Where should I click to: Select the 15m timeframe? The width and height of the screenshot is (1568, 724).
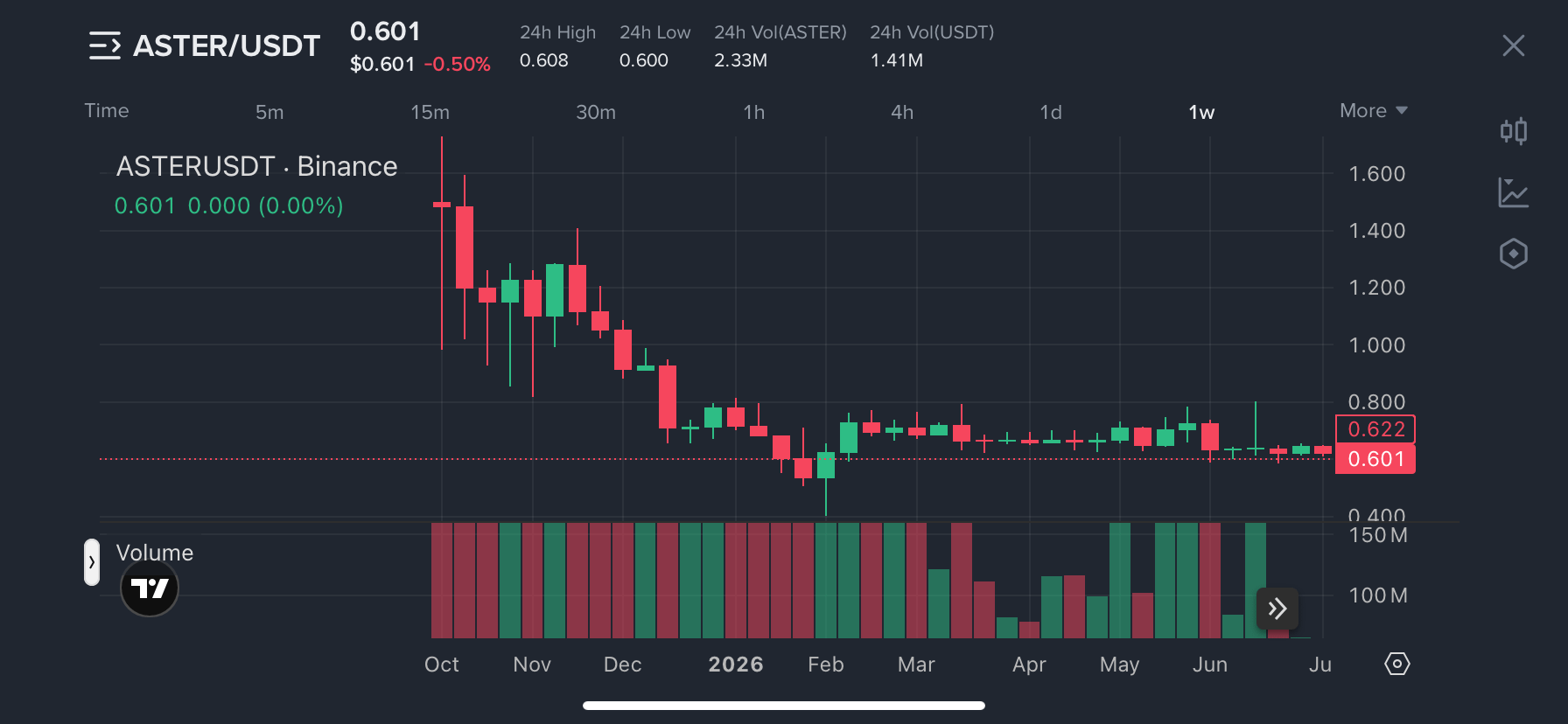pos(430,112)
